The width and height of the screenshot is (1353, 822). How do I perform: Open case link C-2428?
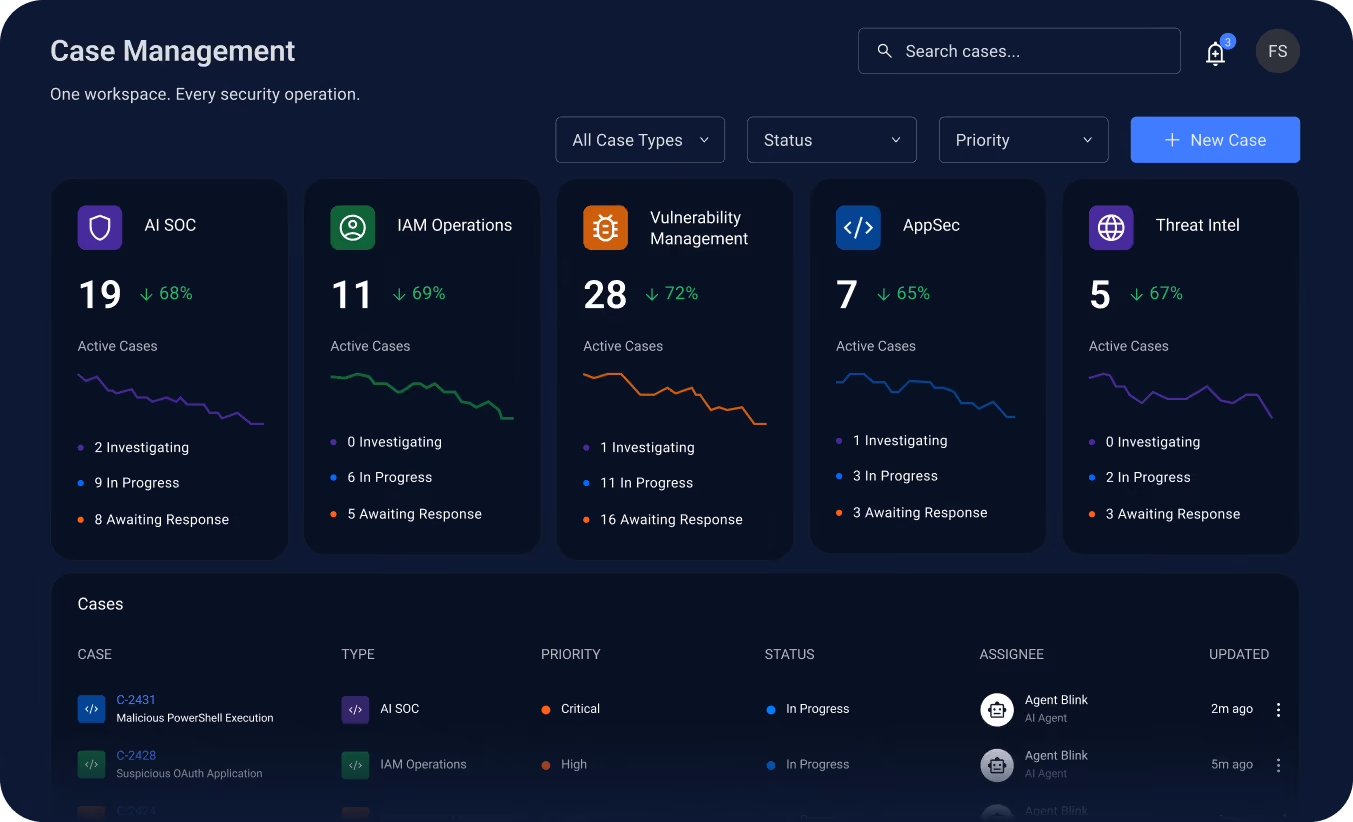point(136,755)
